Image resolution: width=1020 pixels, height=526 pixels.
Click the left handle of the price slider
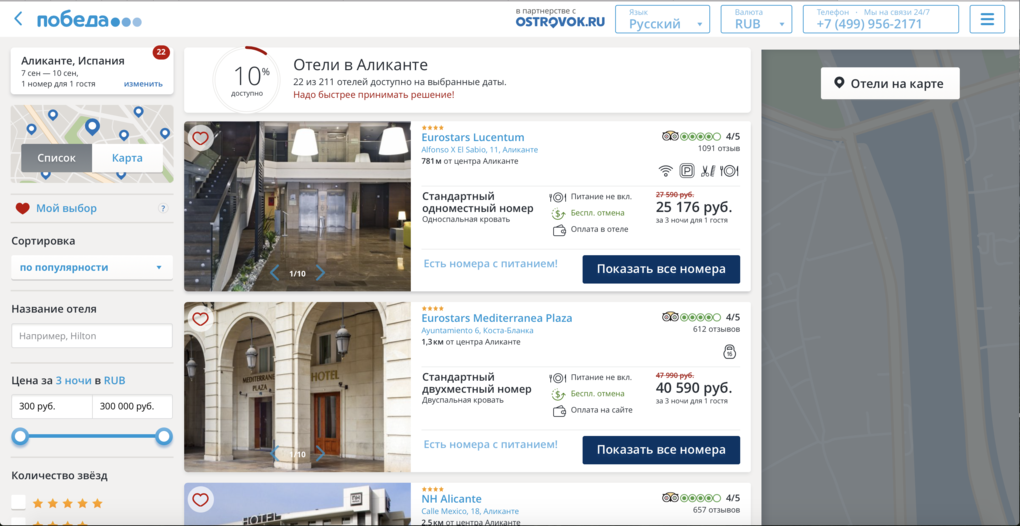[20, 436]
